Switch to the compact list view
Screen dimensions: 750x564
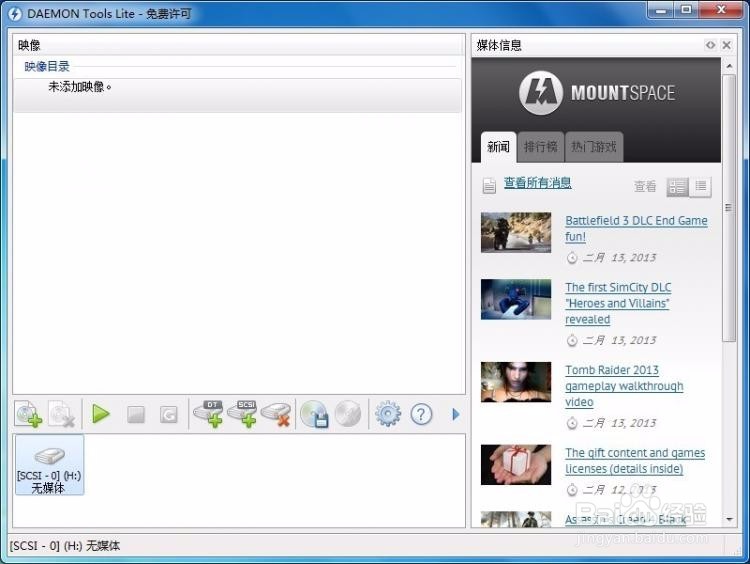tap(700, 187)
